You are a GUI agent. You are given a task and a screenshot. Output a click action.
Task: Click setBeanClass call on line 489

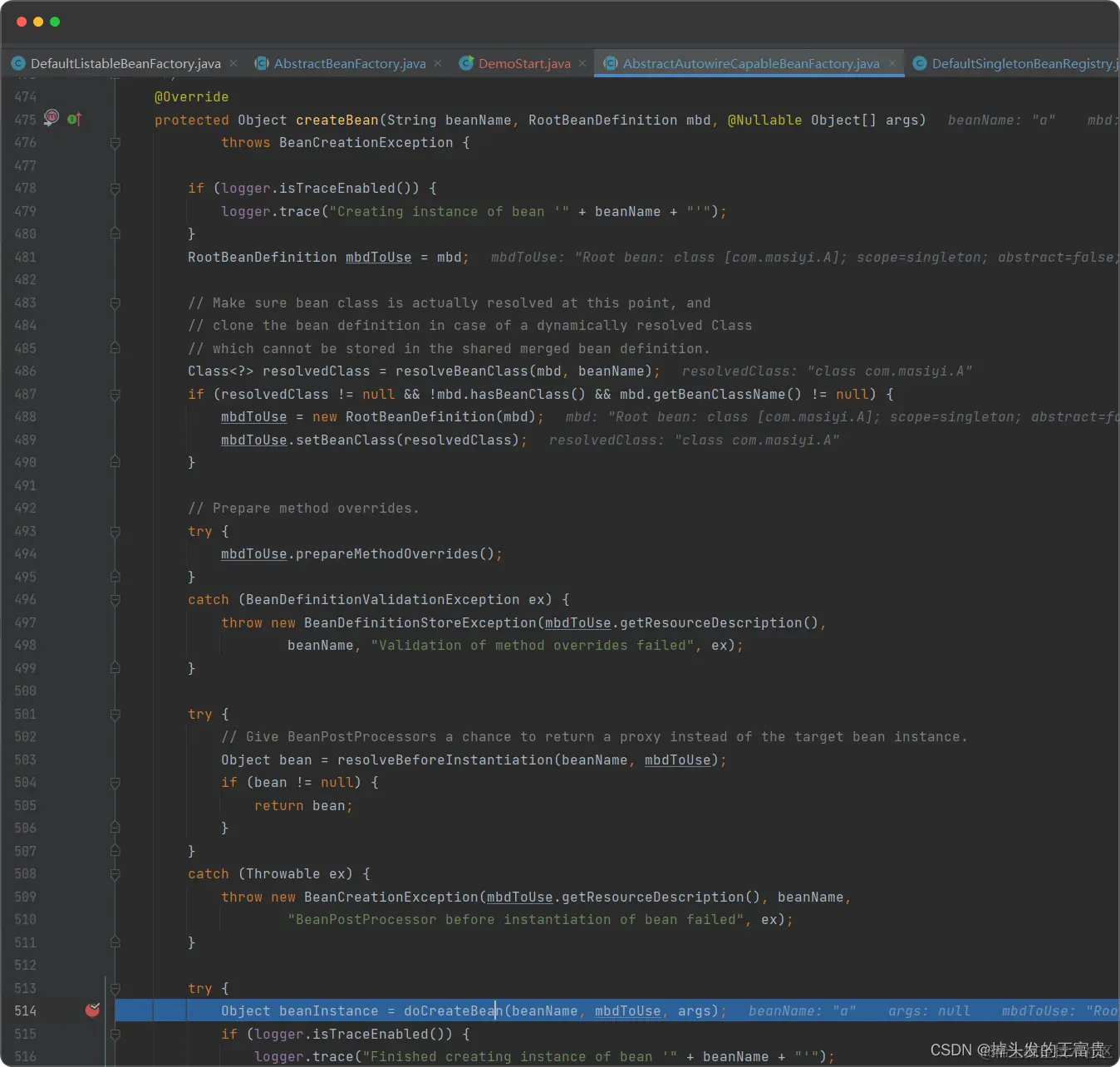346,440
